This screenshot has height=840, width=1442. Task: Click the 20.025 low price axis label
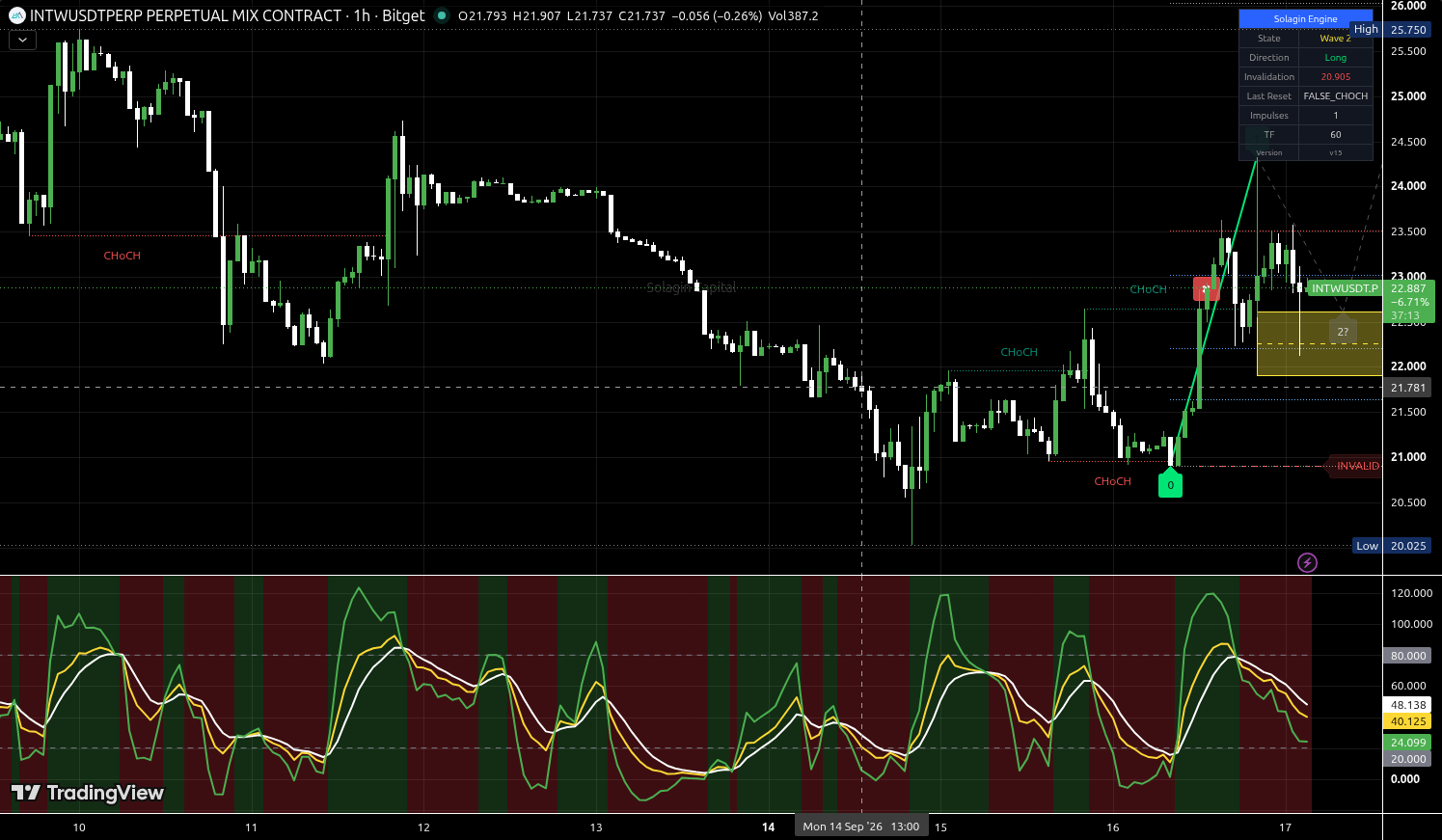(1408, 546)
